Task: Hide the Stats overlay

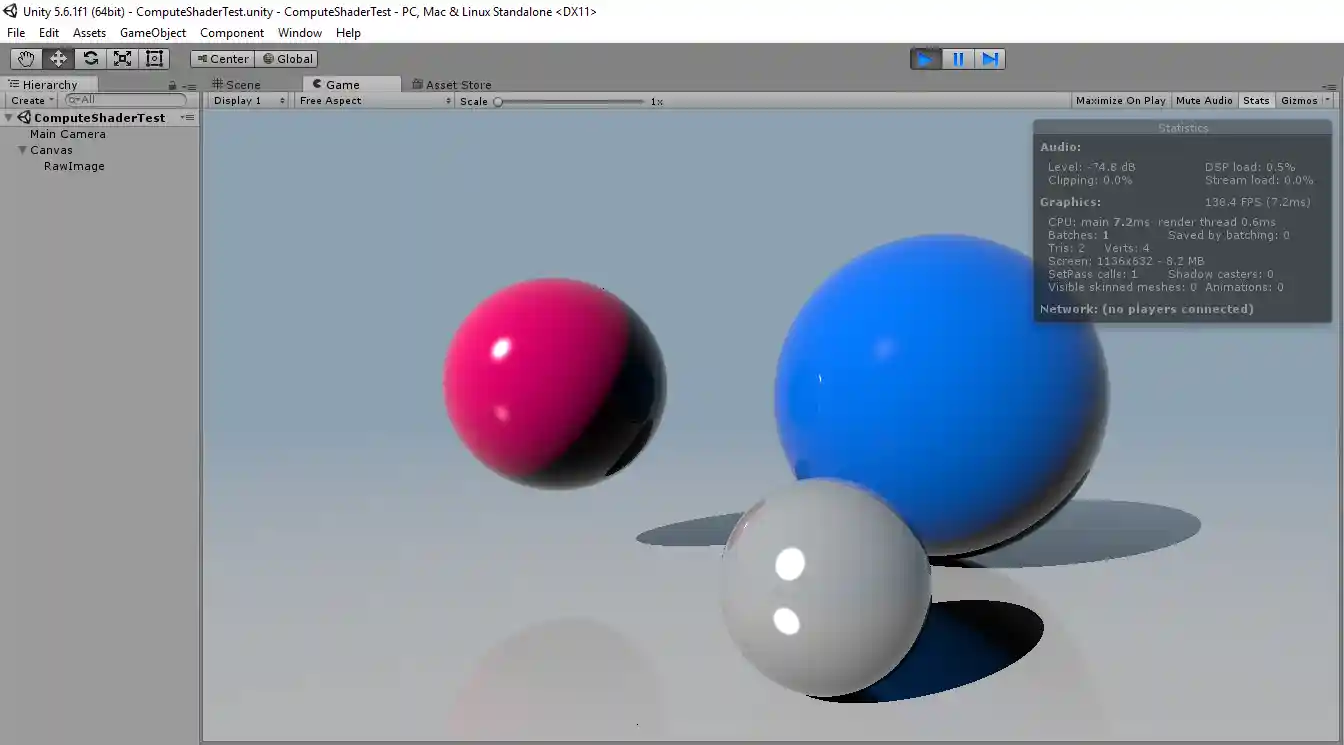Action: point(1256,100)
